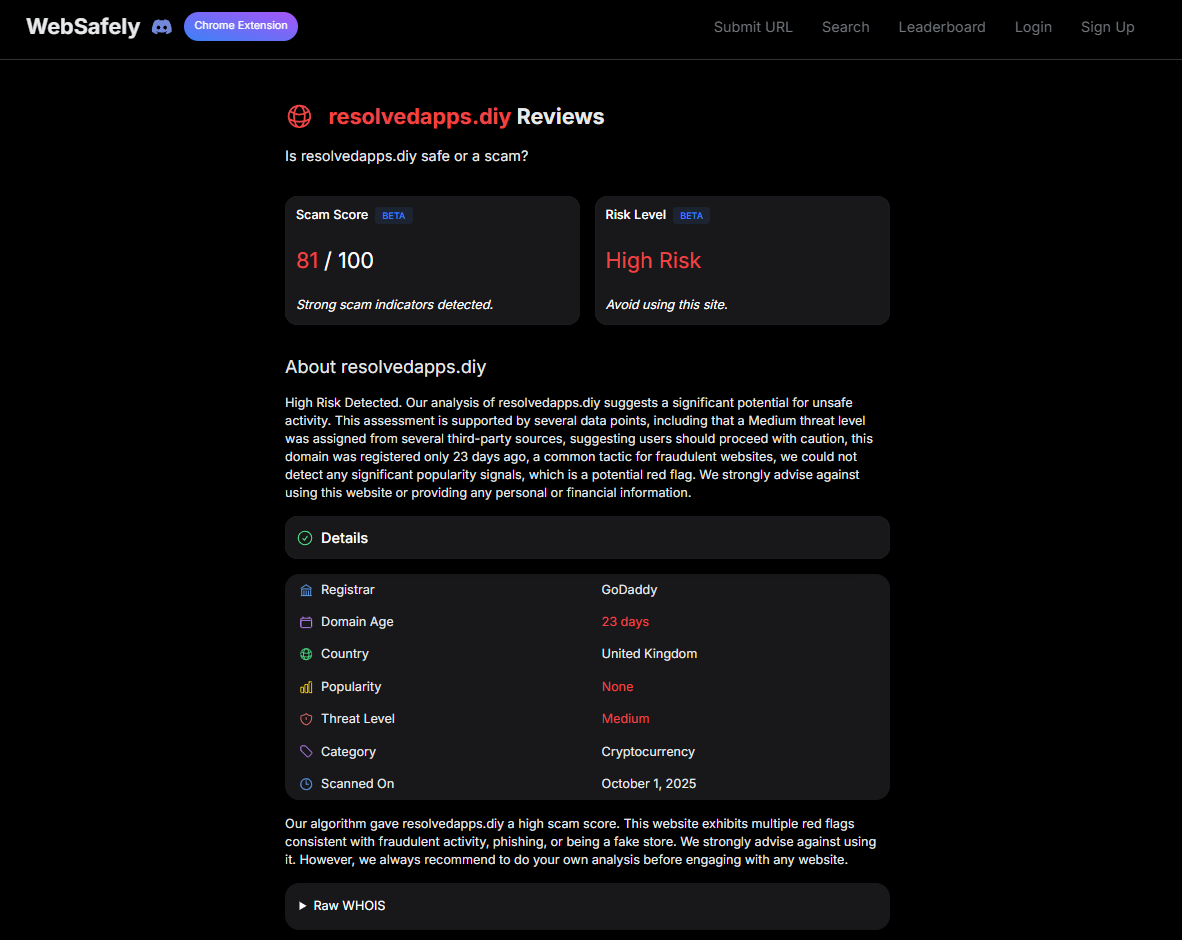The width and height of the screenshot is (1182, 940).
Task: Select the Popularity bar chart icon
Action: tap(305, 687)
